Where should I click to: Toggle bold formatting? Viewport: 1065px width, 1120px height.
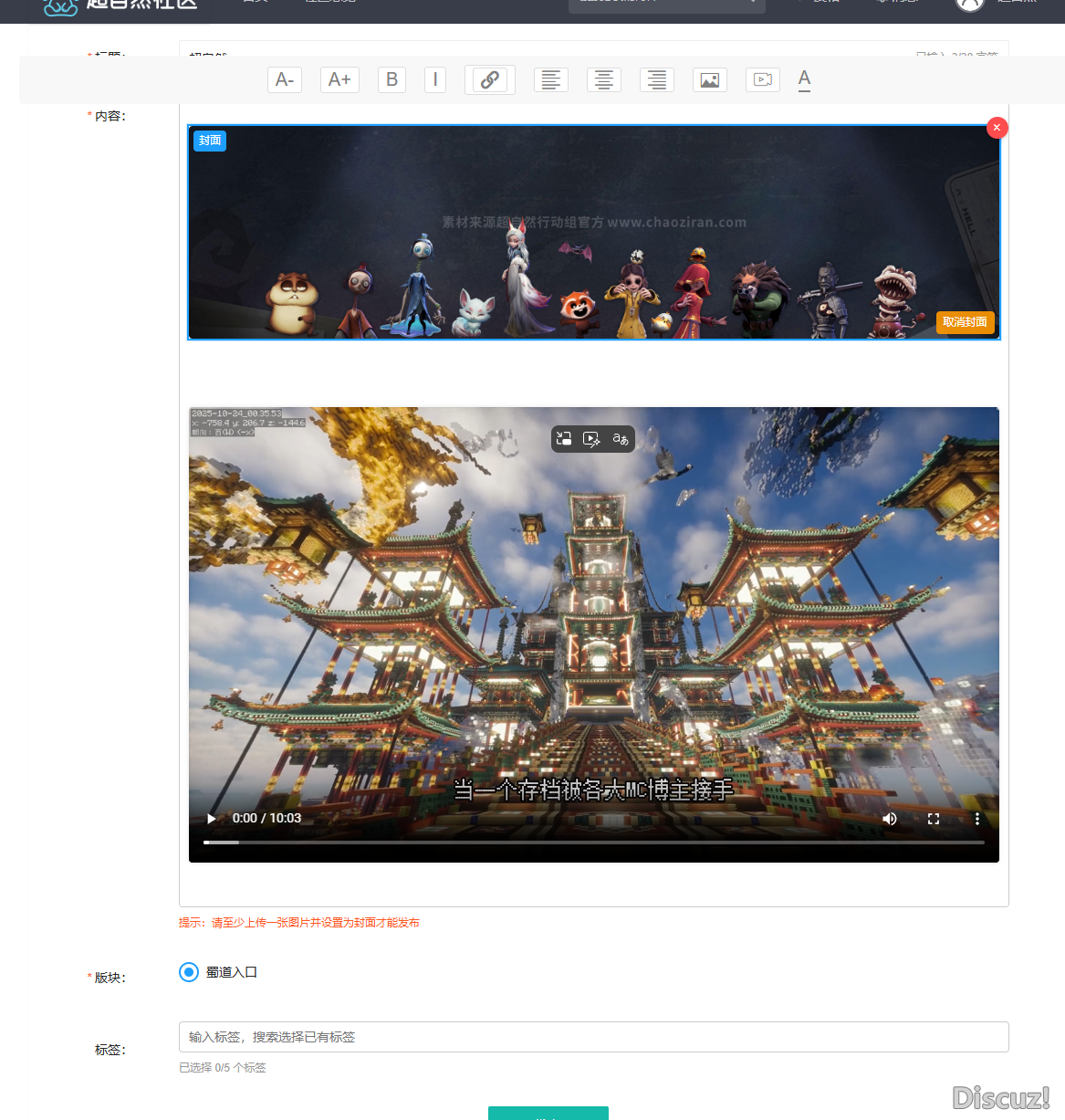[392, 80]
